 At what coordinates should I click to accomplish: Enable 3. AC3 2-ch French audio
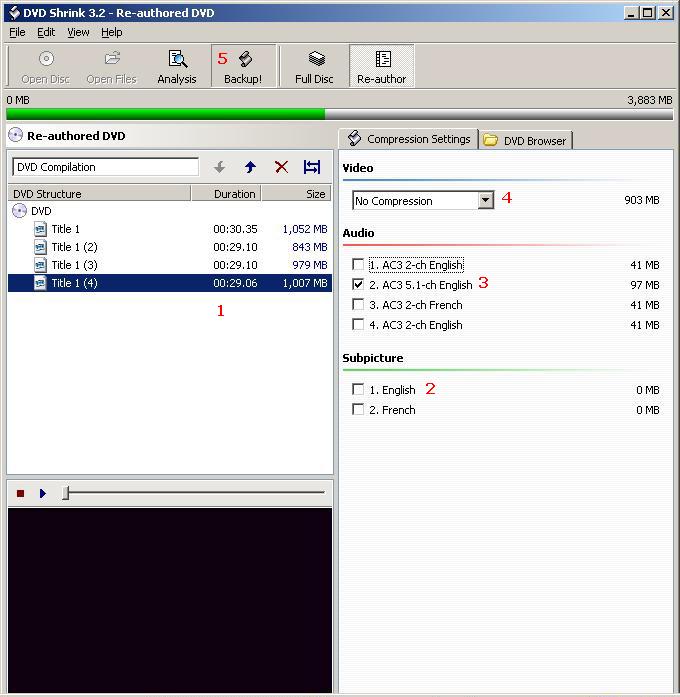358,304
